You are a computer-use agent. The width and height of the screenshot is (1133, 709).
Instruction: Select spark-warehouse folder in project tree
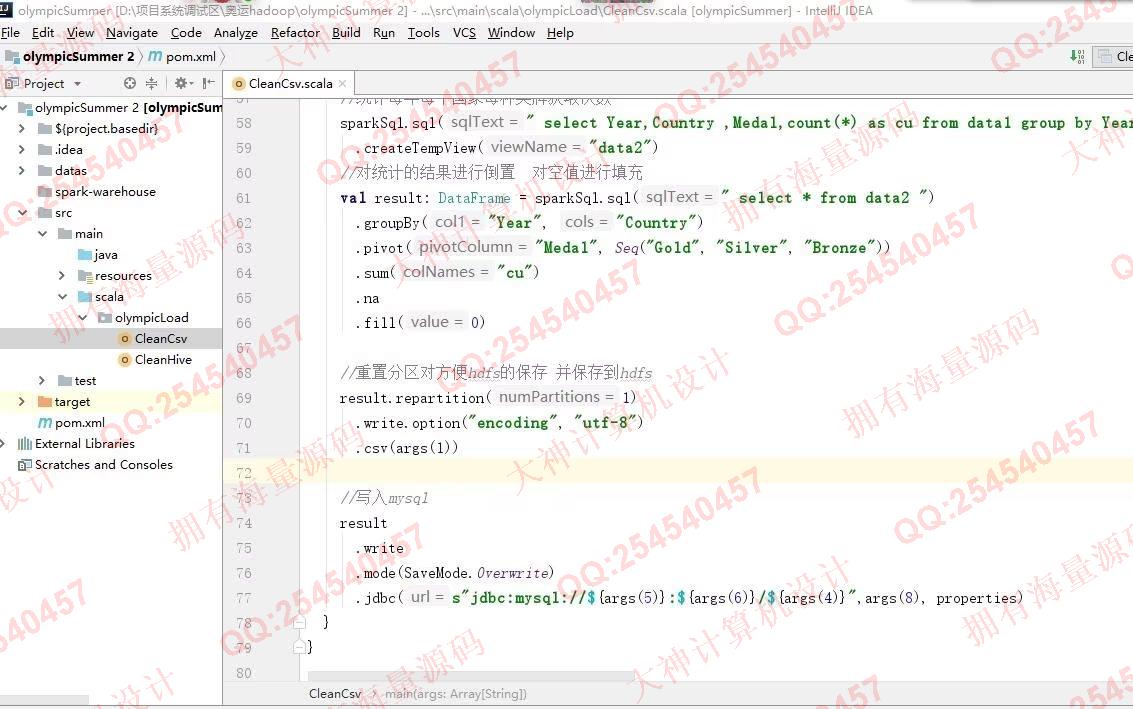click(105, 192)
